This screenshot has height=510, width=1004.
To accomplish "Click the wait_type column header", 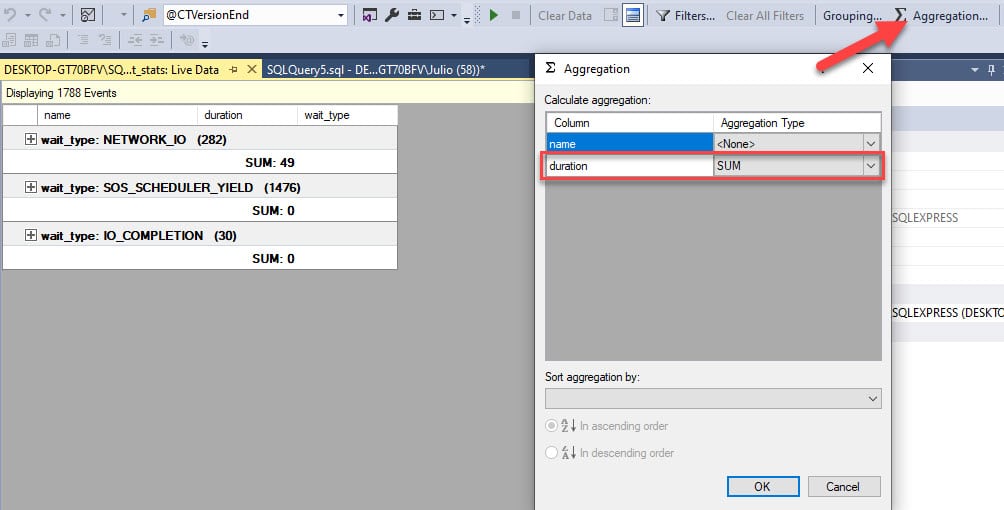I will point(347,115).
